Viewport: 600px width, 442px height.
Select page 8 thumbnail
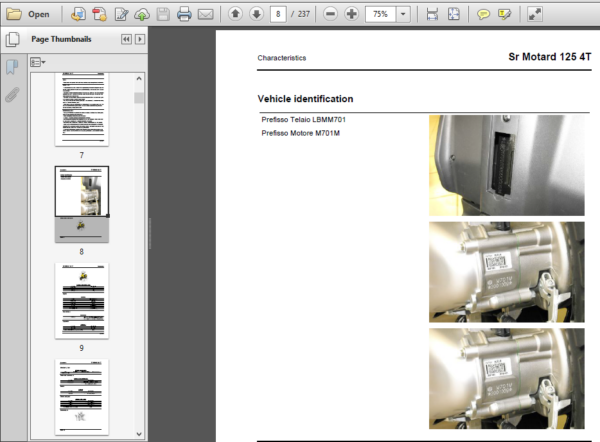point(82,204)
